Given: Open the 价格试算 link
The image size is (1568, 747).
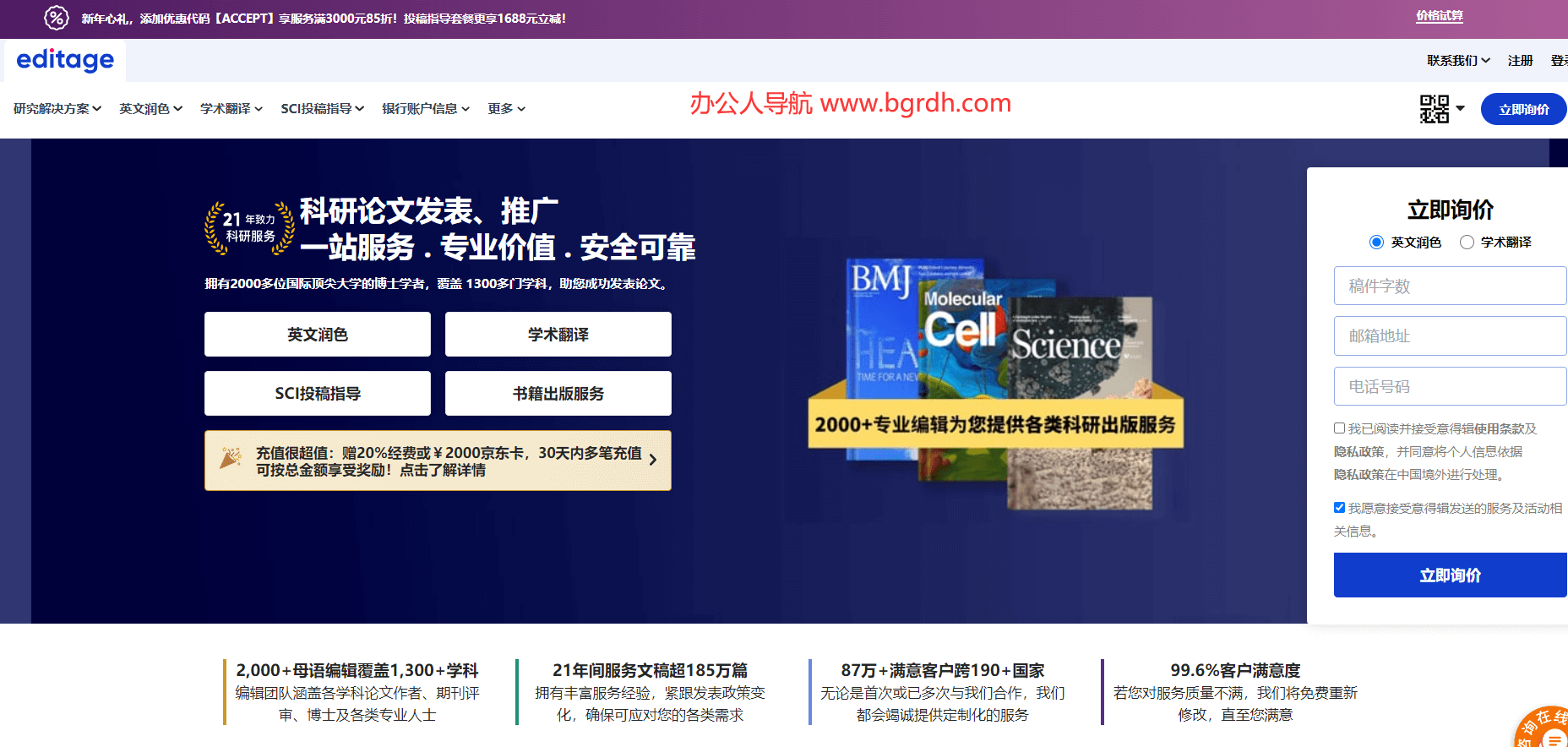Looking at the screenshot, I should pyautogui.click(x=1439, y=16).
